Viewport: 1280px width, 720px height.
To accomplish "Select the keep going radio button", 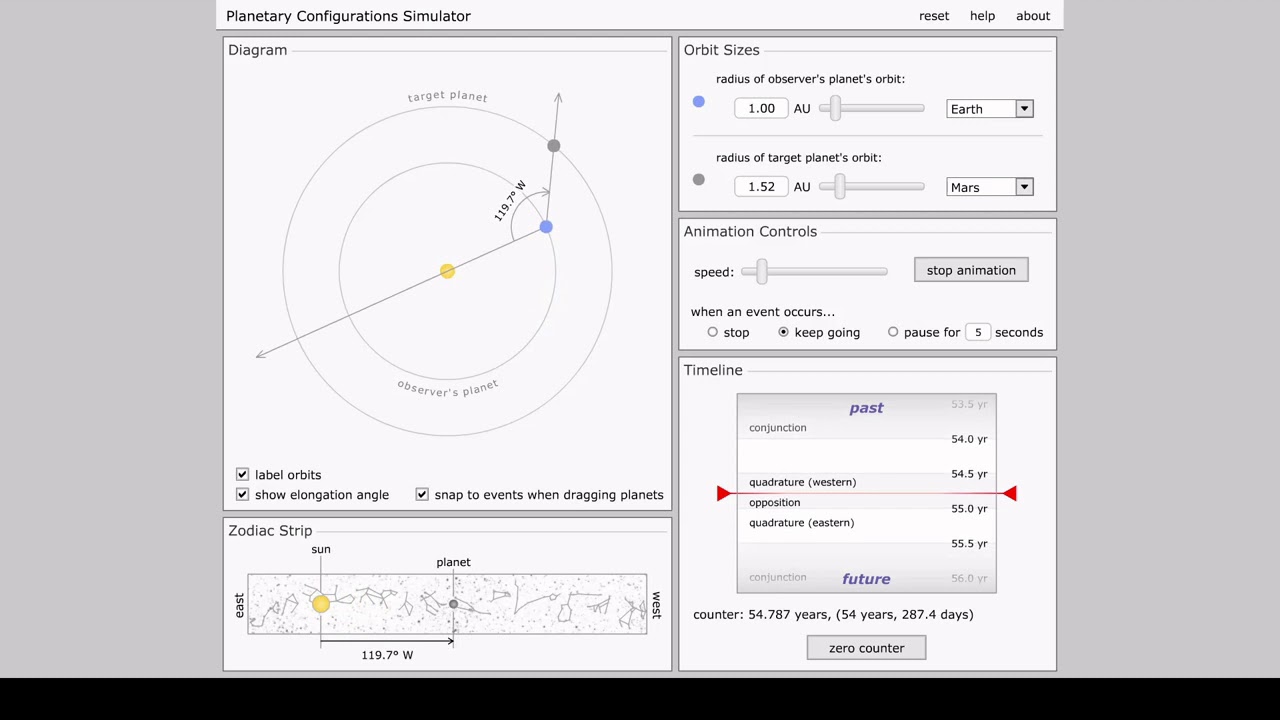I will click(x=783, y=332).
